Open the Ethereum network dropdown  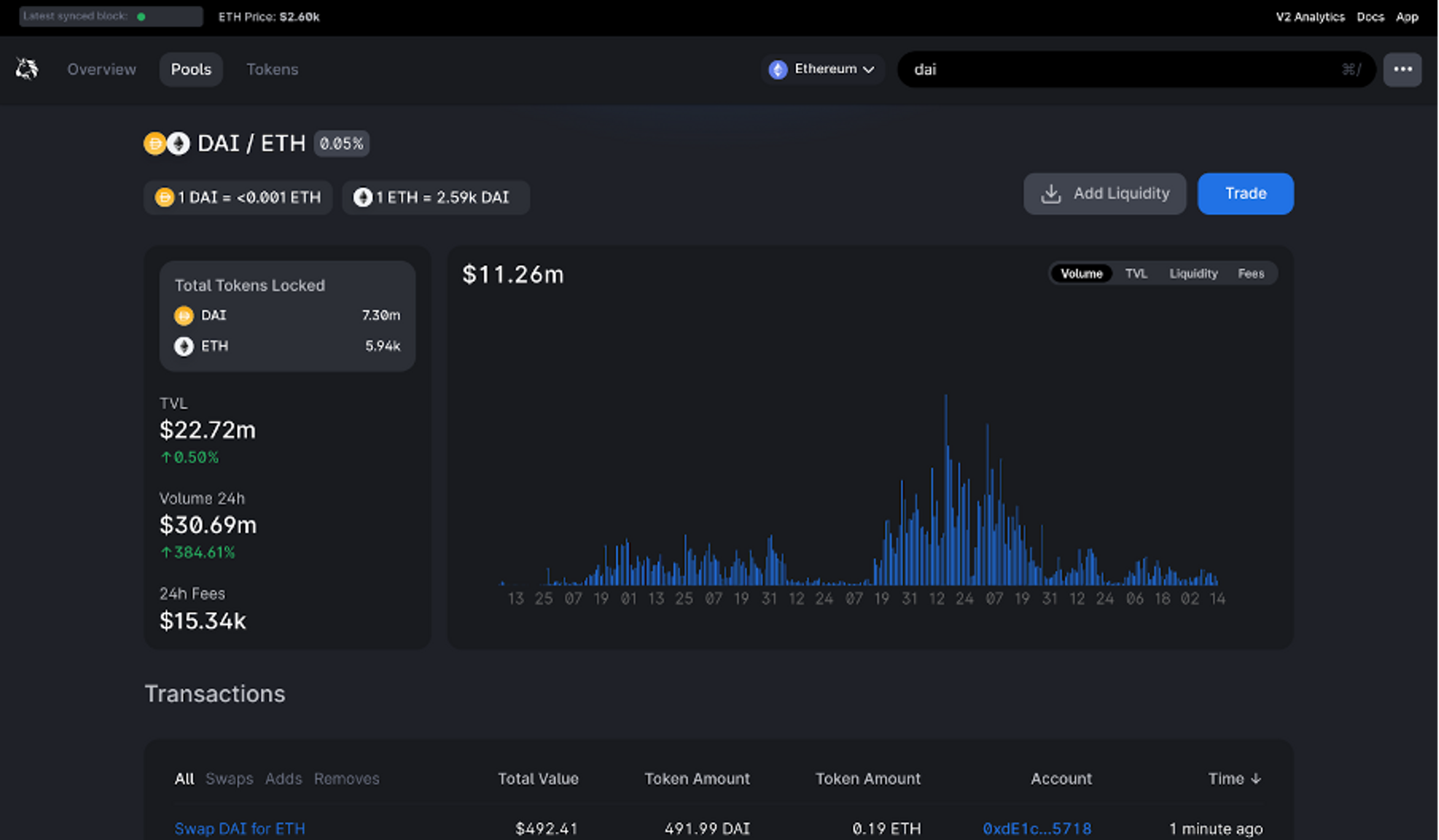(x=822, y=69)
